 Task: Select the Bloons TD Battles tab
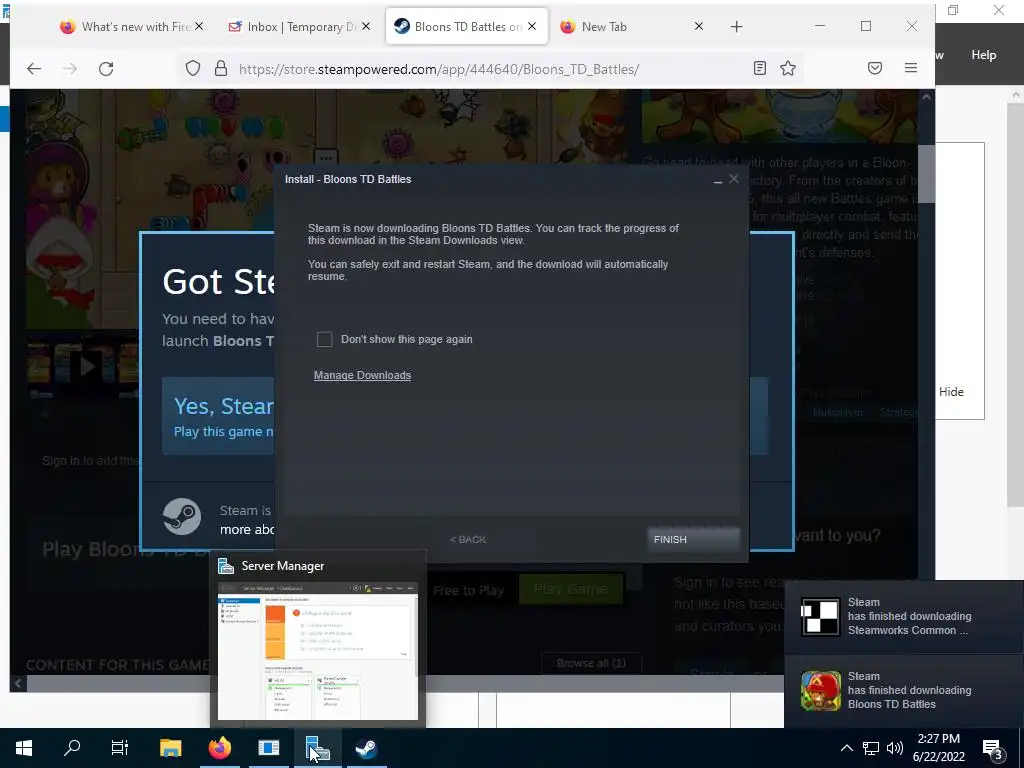point(467,26)
